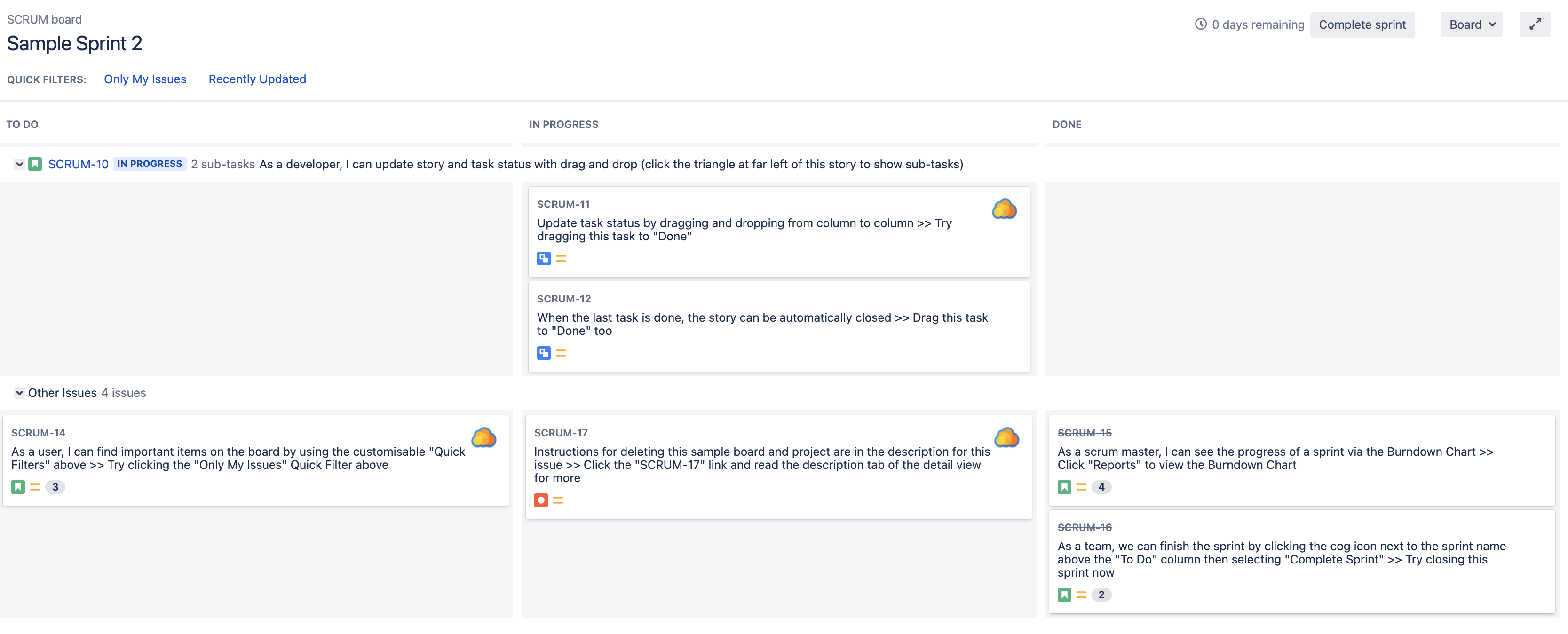Image resolution: width=1568 pixels, height=634 pixels.
Task: Click the assignee avatar on SCRUM-11 card
Action: tap(1004, 209)
